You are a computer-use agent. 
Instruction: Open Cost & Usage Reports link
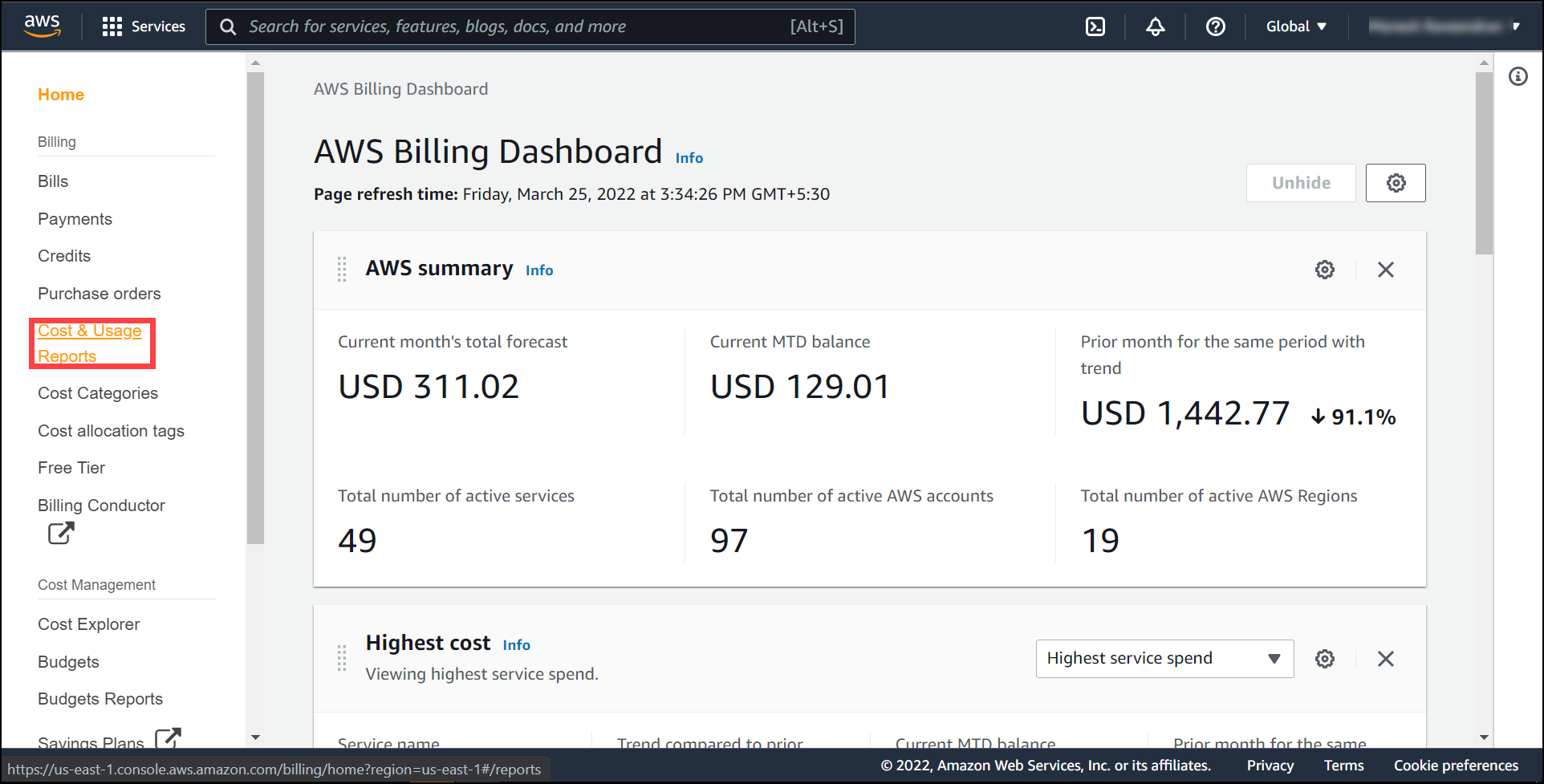[90, 343]
